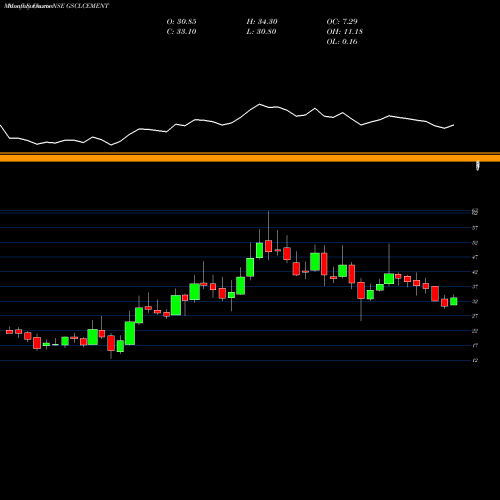Click the peak of the white indicator line
This screenshot has height=500, width=500.
pyautogui.click(x=259, y=104)
